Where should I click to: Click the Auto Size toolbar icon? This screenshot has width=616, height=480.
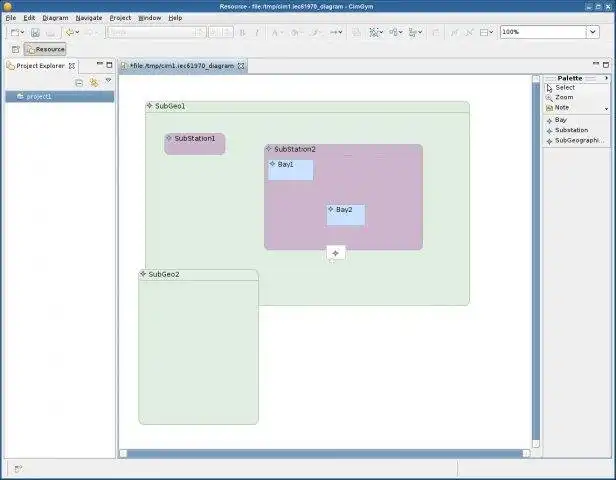point(436,33)
